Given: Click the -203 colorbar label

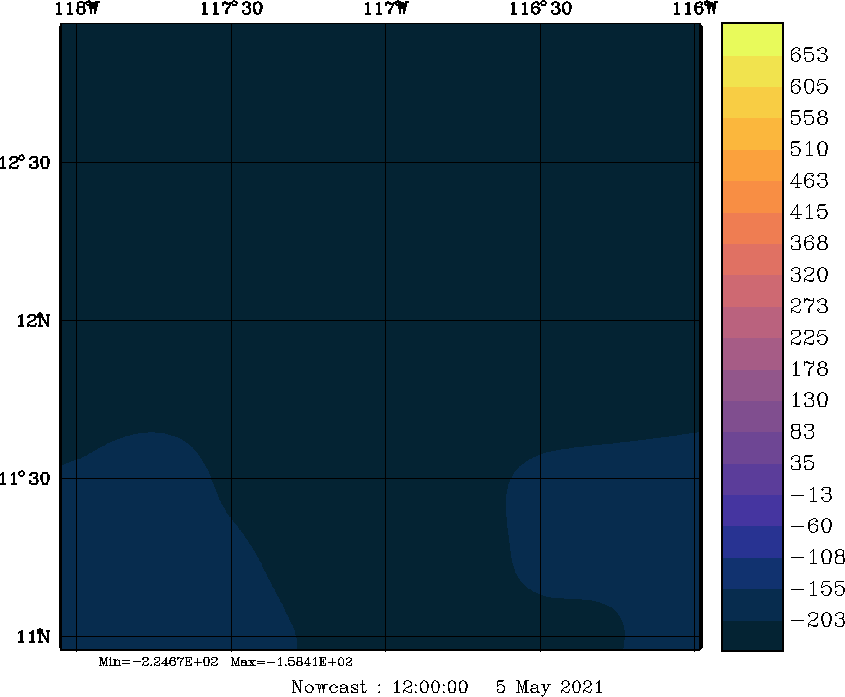Looking at the screenshot, I should (x=818, y=620).
